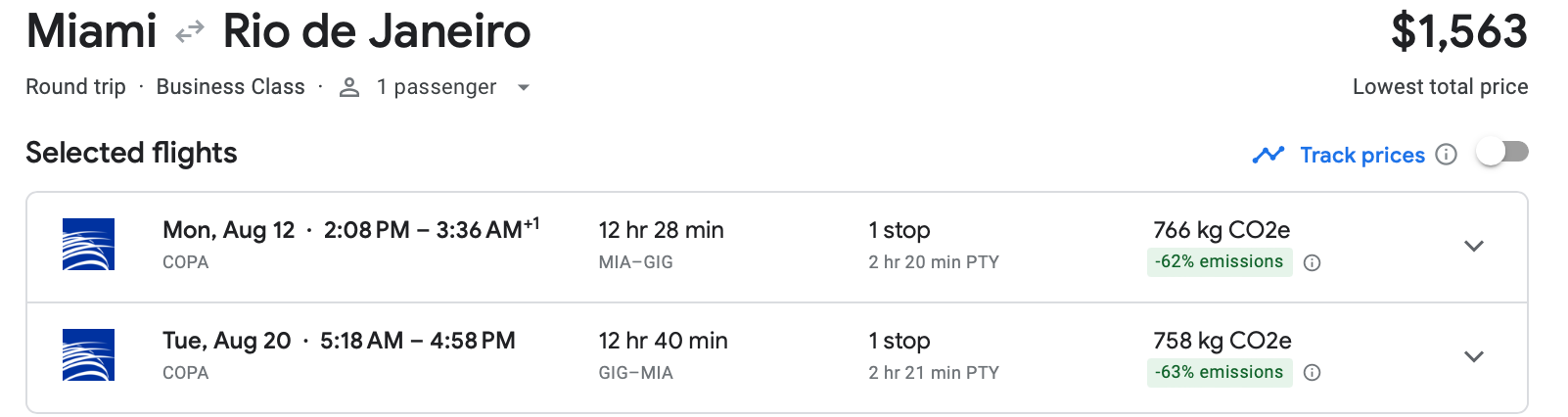Select the 1 passenger text

tap(437, 87)
